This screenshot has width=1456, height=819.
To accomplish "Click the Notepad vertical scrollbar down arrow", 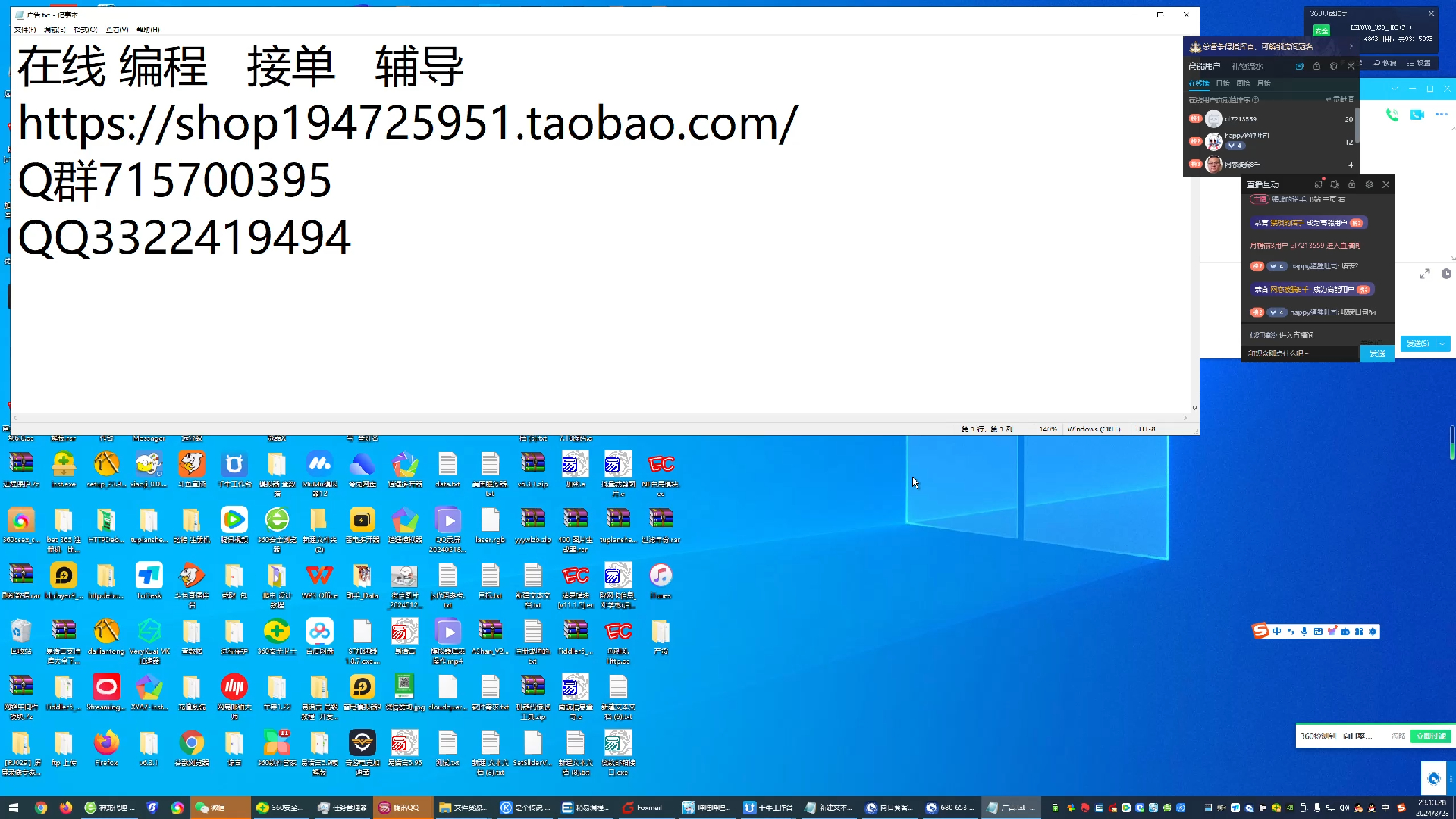I will point(1194,408).
